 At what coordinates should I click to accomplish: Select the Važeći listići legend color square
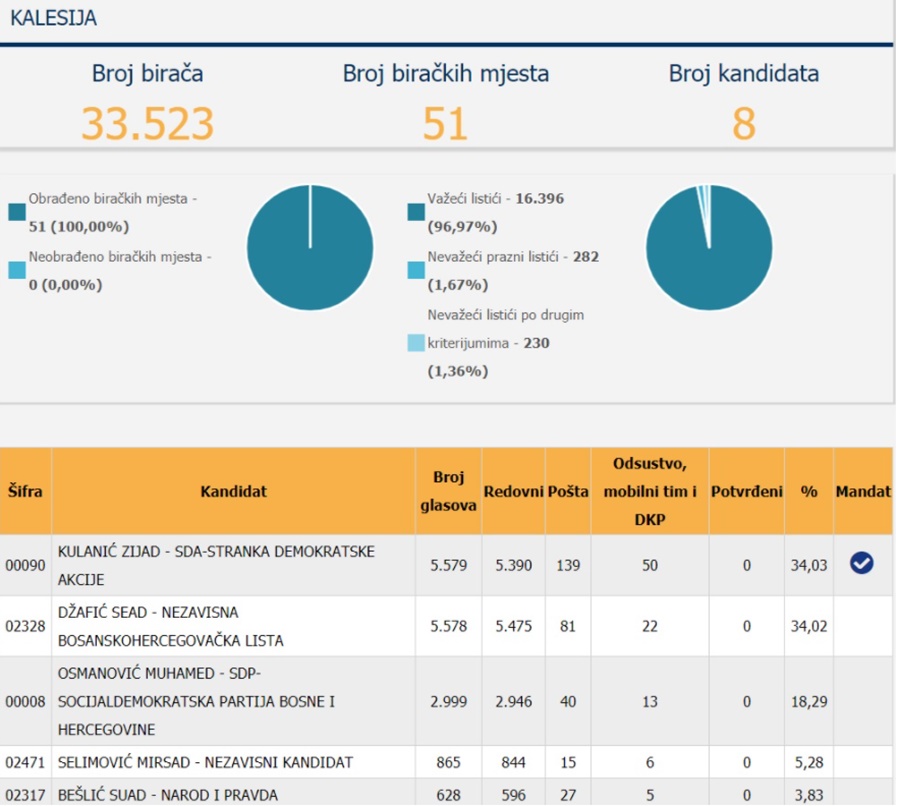tap(416, 212)
